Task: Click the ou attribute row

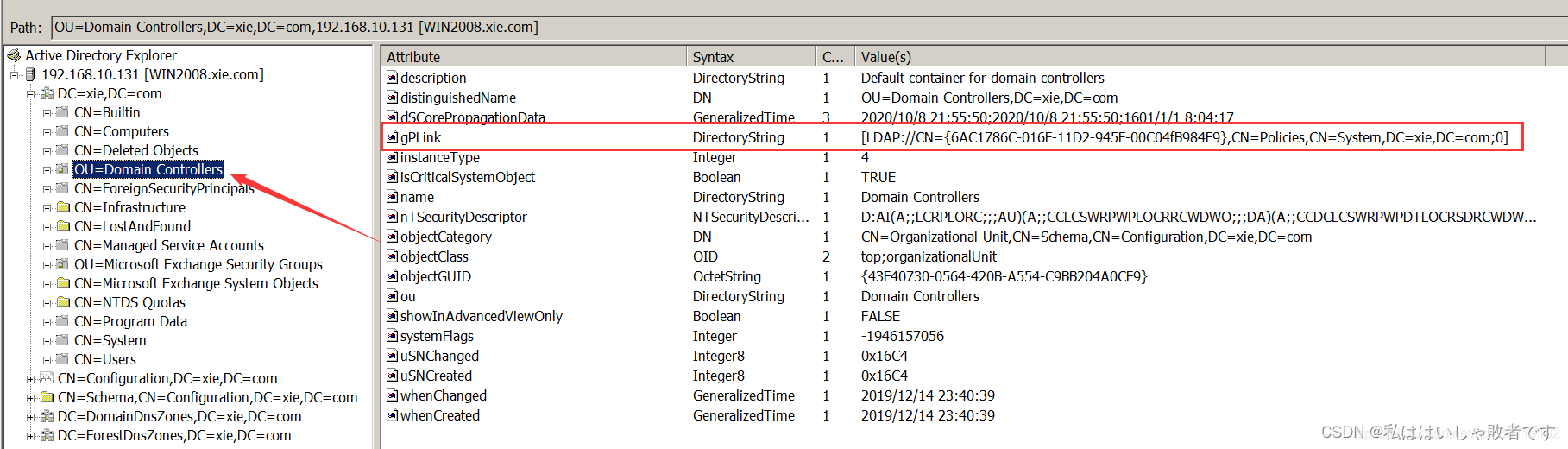Action: pos(963,296)
